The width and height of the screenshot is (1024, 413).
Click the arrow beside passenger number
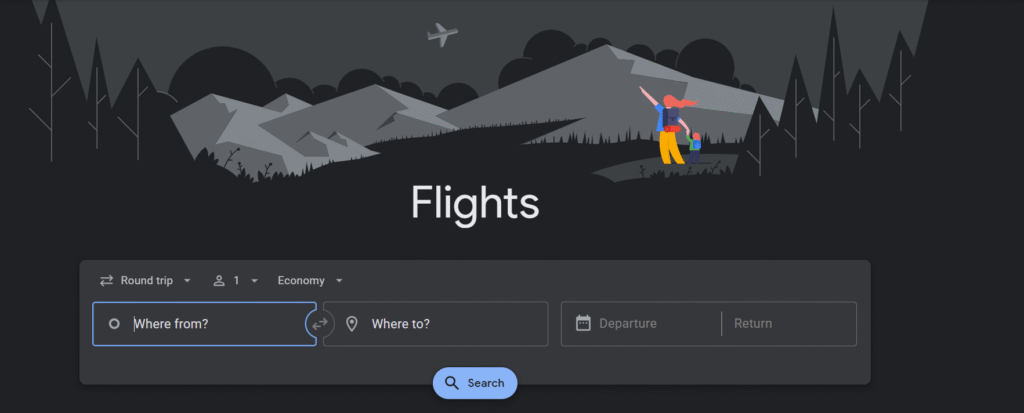(254, 281)
